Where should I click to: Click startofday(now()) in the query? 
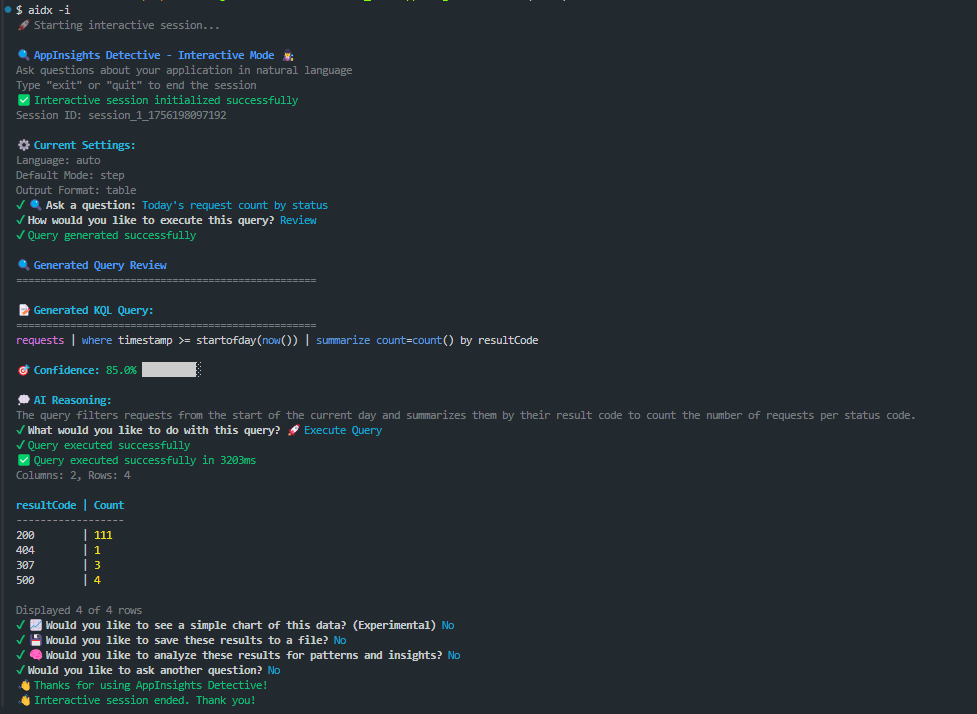point(247,340)
